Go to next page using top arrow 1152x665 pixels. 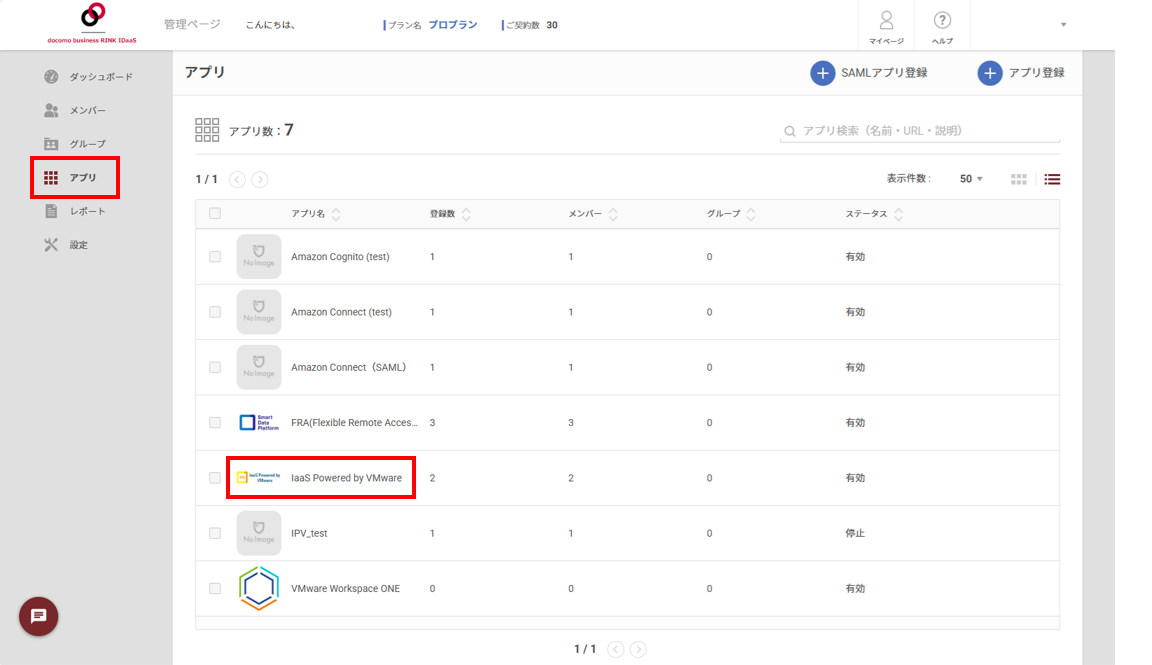259,179
